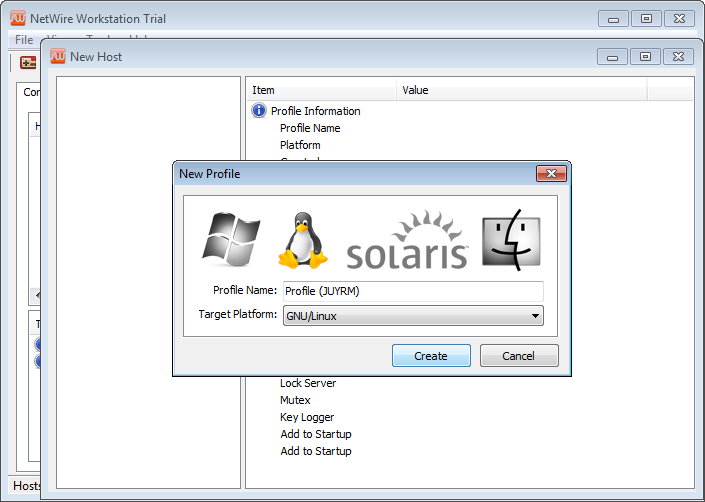The height and width of the screenshot is (502, 705).
Task: Open the Target Platform dropdown
Action: (413, 315)
